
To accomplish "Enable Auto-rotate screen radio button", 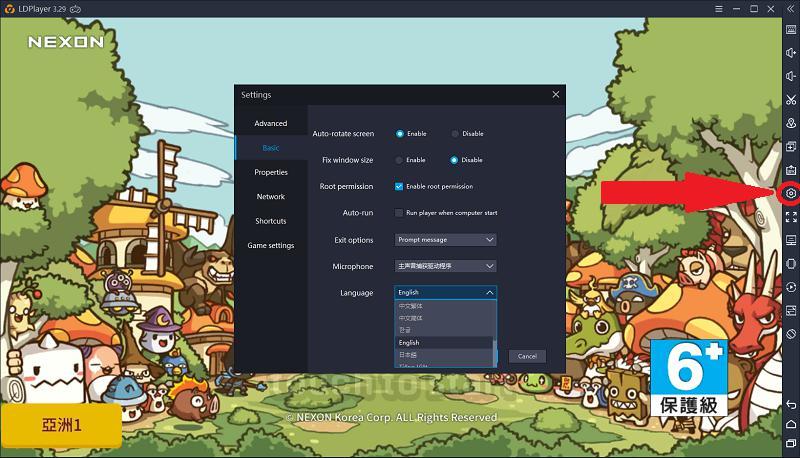I will (400, 134).
